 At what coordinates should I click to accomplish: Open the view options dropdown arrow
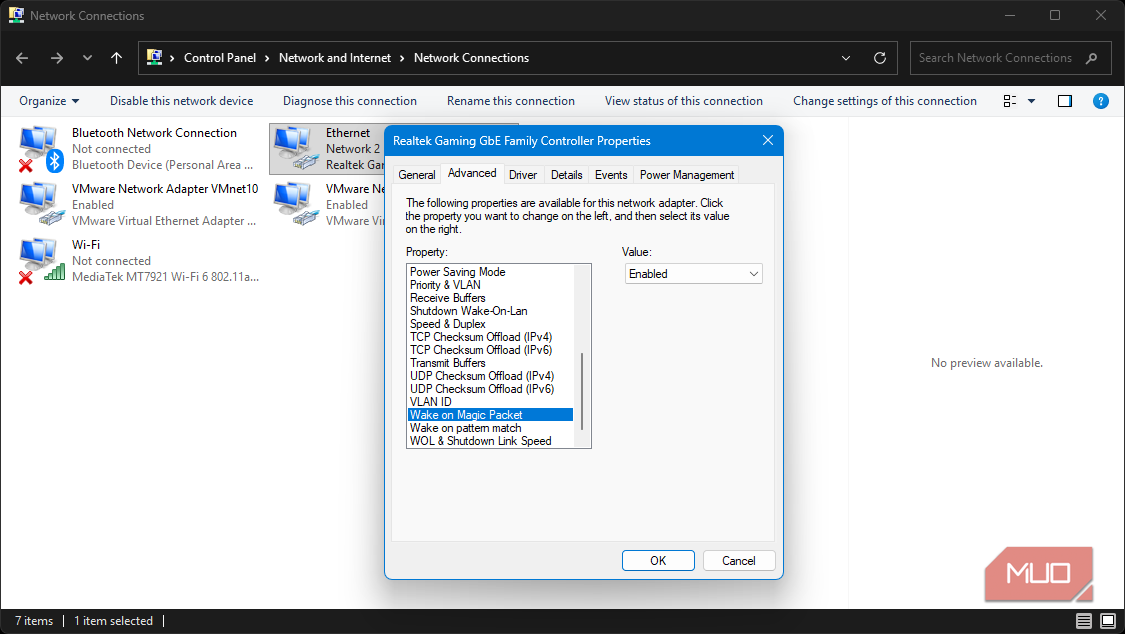tap(1032, 101)
